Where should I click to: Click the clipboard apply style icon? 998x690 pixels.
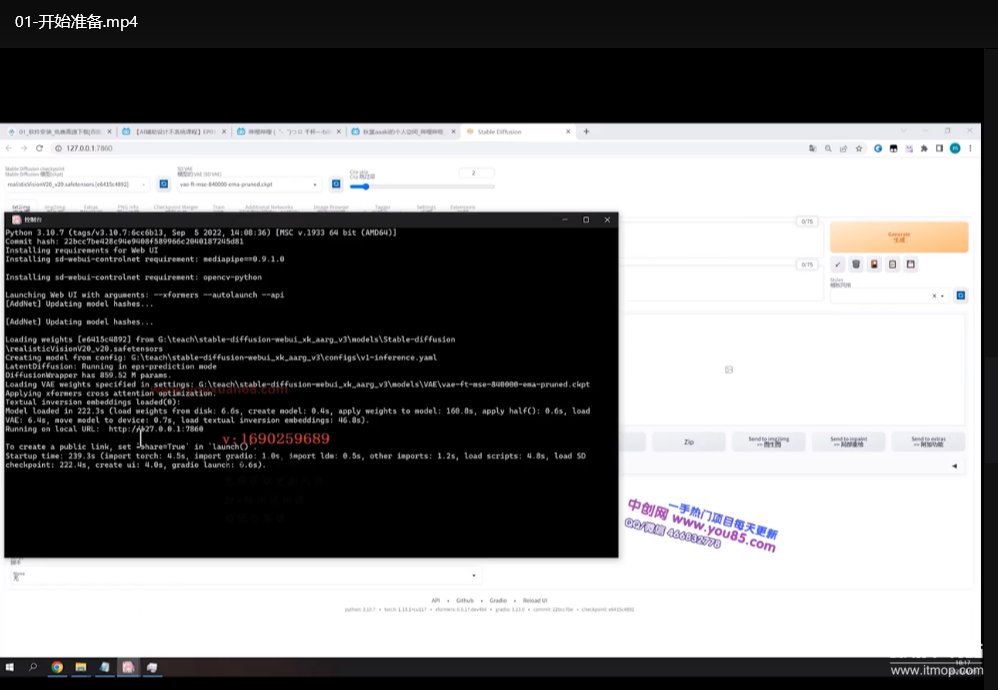coord(892,265)
